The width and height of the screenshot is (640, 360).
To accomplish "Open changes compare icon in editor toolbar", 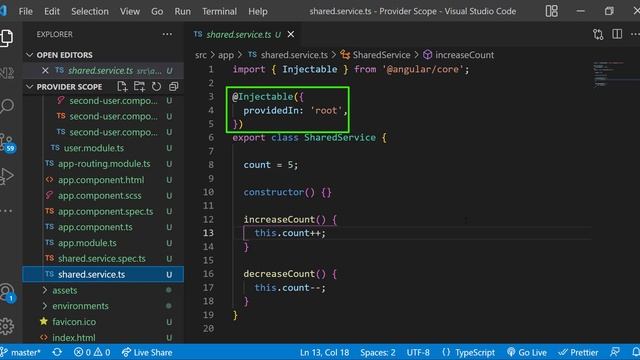I will [598, 34].
